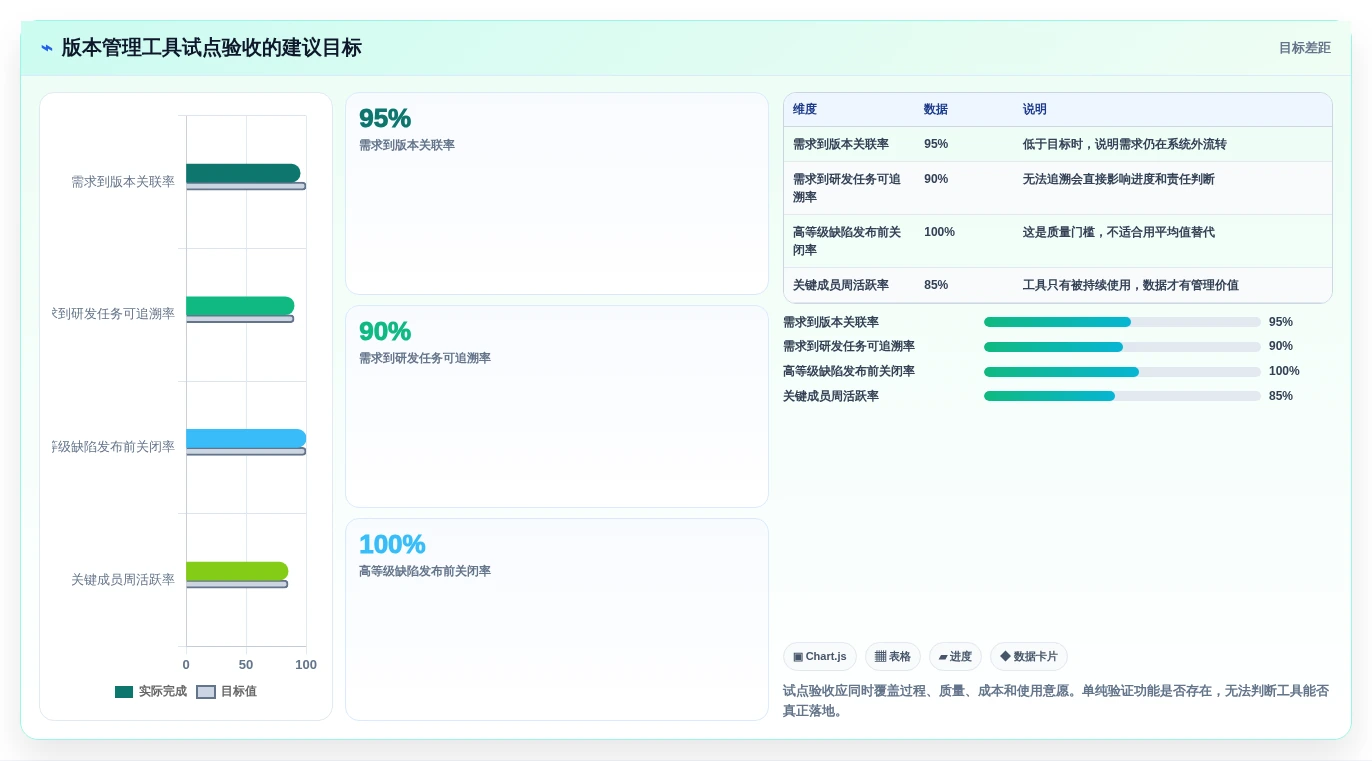Click the 数据 table column header
The width and height of the screenshot is (1372, 761).
[x=936, y=110]
